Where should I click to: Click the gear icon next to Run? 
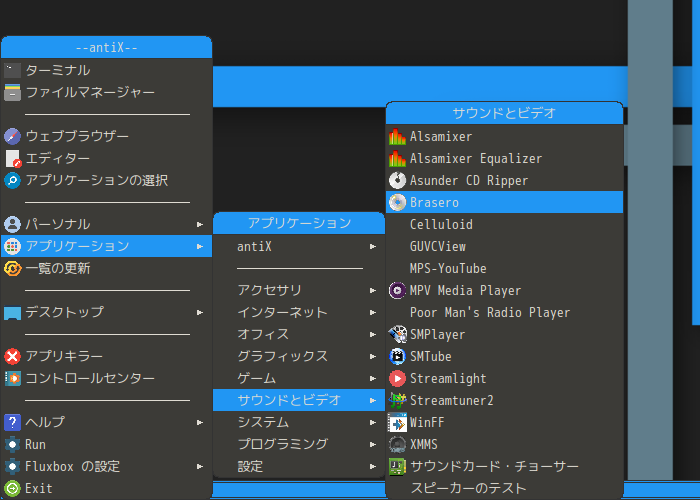coord(12,444)
